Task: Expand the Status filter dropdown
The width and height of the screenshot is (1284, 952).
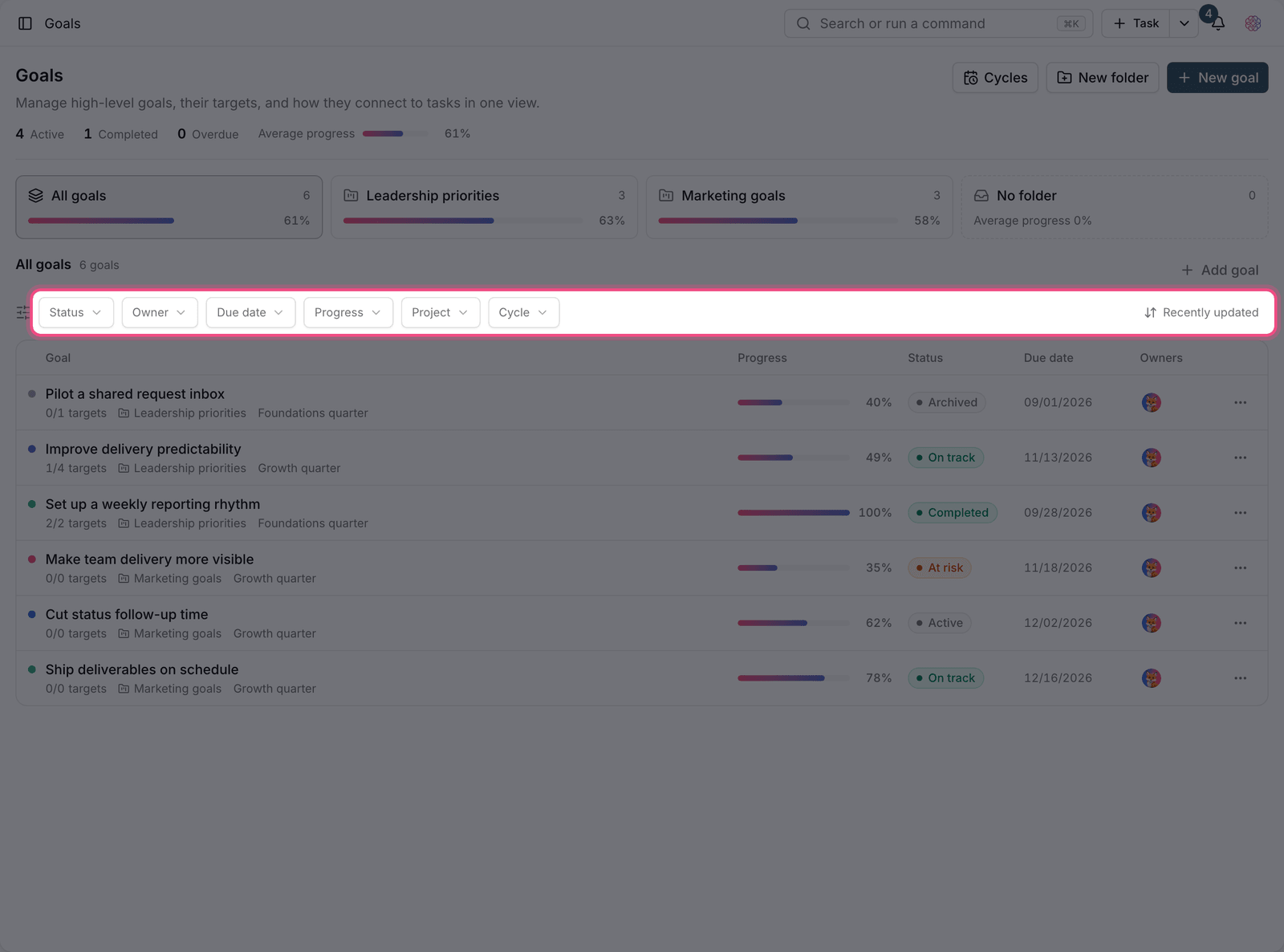Action: (x=76, y=312)
